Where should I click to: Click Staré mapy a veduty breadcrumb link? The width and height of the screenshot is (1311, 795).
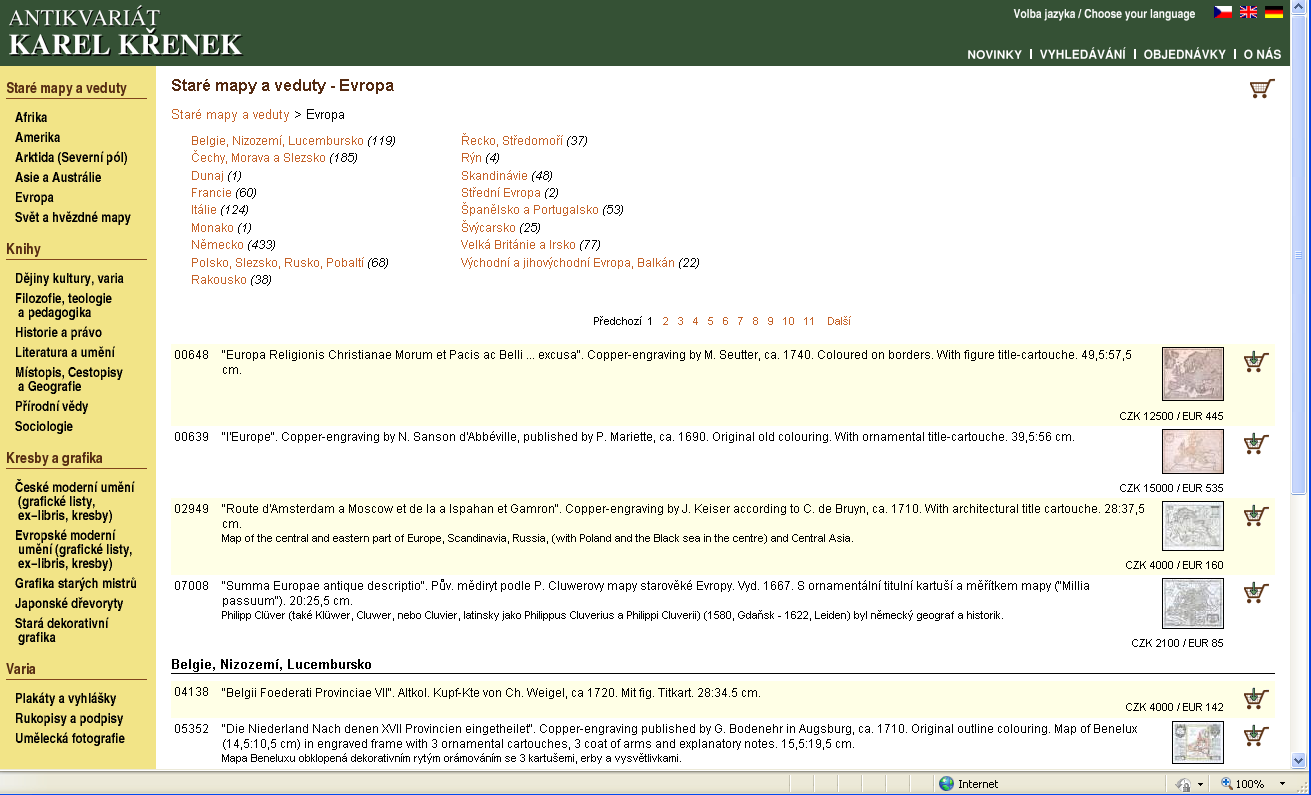coord(230,115)
